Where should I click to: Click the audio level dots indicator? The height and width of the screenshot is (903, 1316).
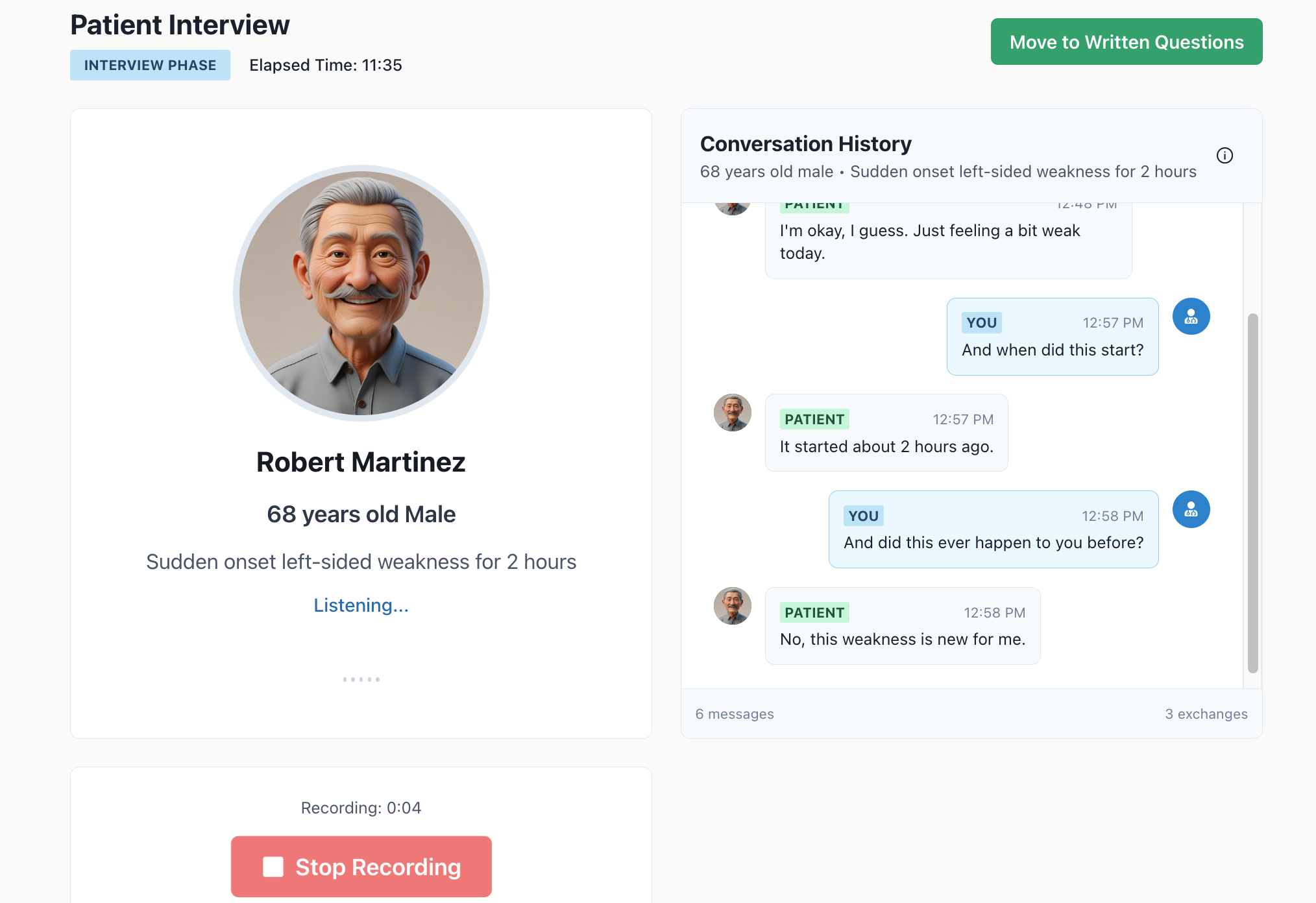[x=361, y=679]
